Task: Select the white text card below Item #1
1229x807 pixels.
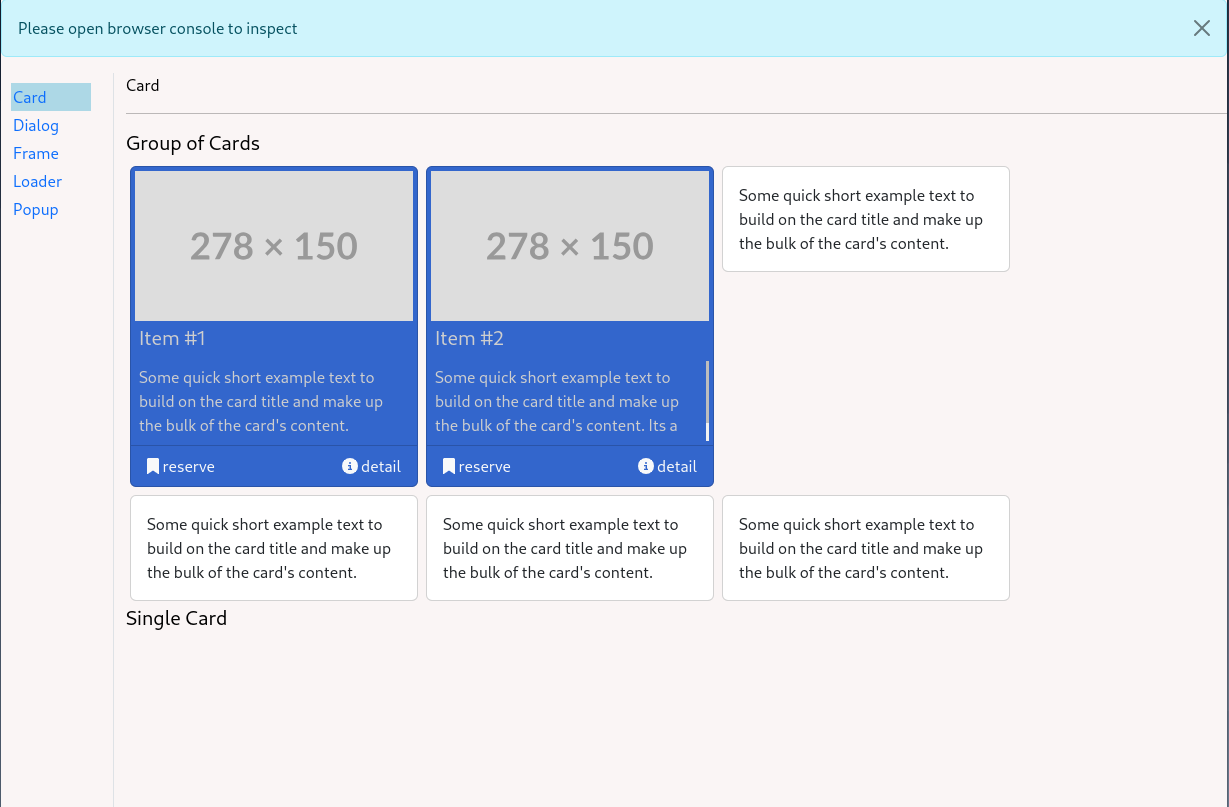Action: pos(274,548)
